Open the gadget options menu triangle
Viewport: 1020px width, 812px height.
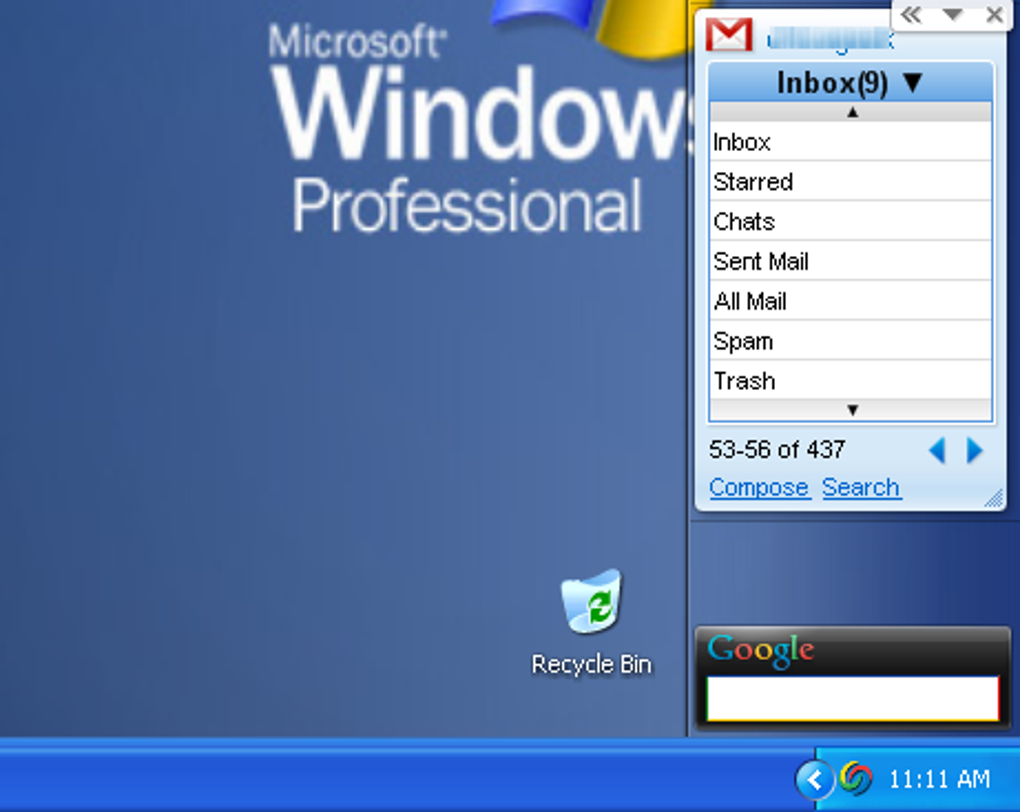(x=952, y=14)
